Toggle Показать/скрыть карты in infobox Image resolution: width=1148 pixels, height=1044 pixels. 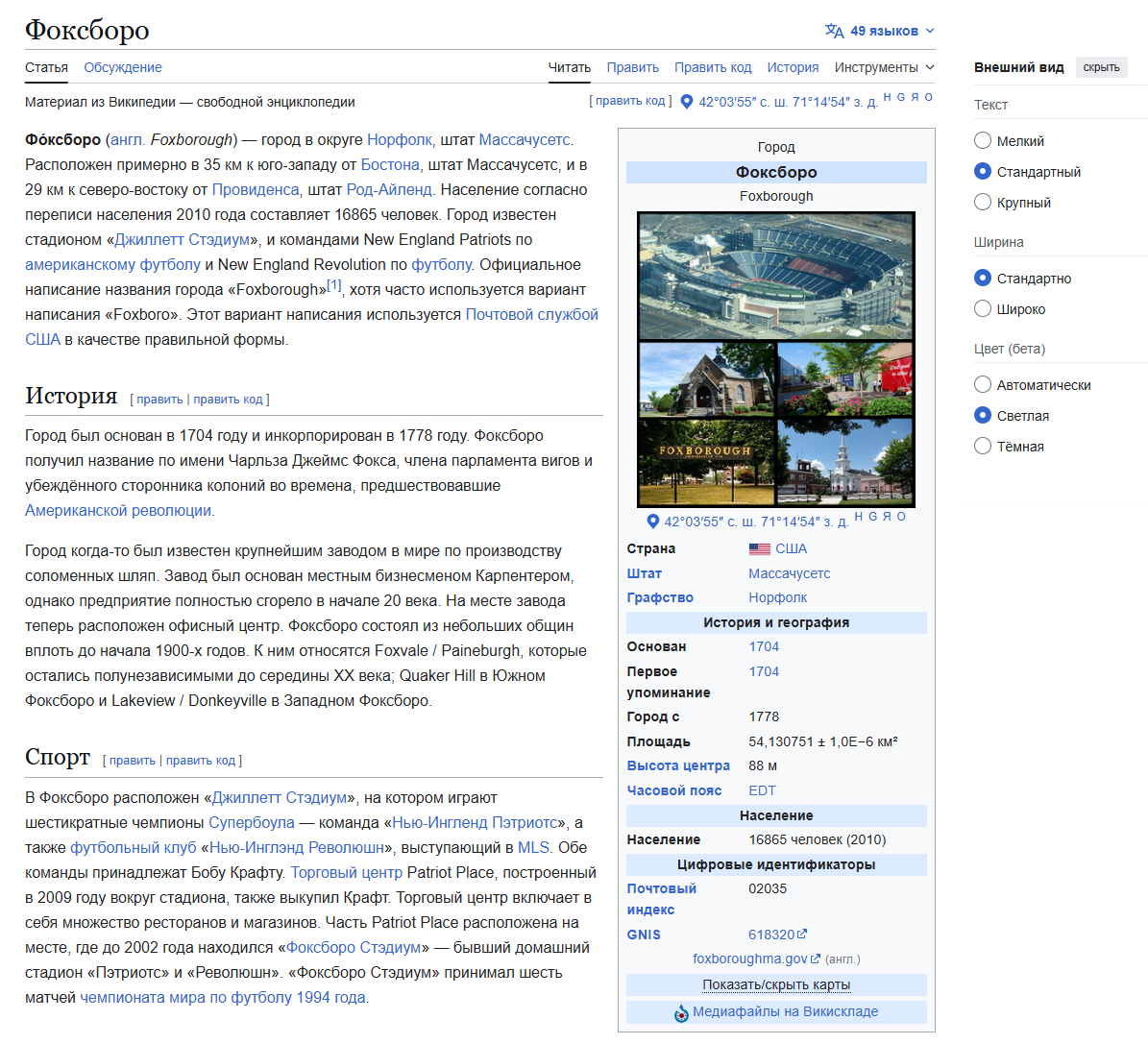(x=776, y=984)
